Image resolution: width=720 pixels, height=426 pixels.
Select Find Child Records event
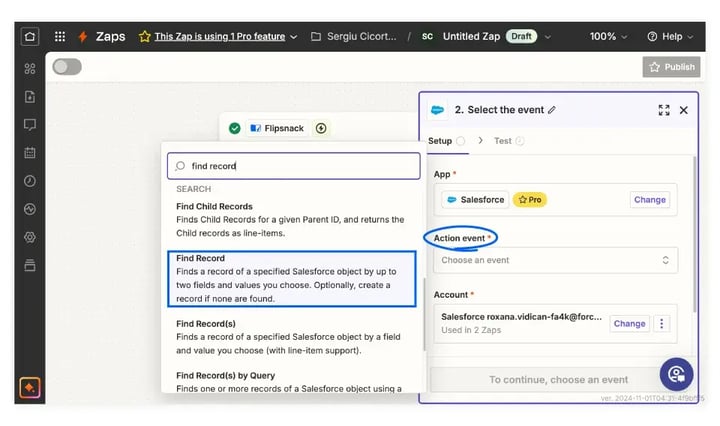(291, 219)
